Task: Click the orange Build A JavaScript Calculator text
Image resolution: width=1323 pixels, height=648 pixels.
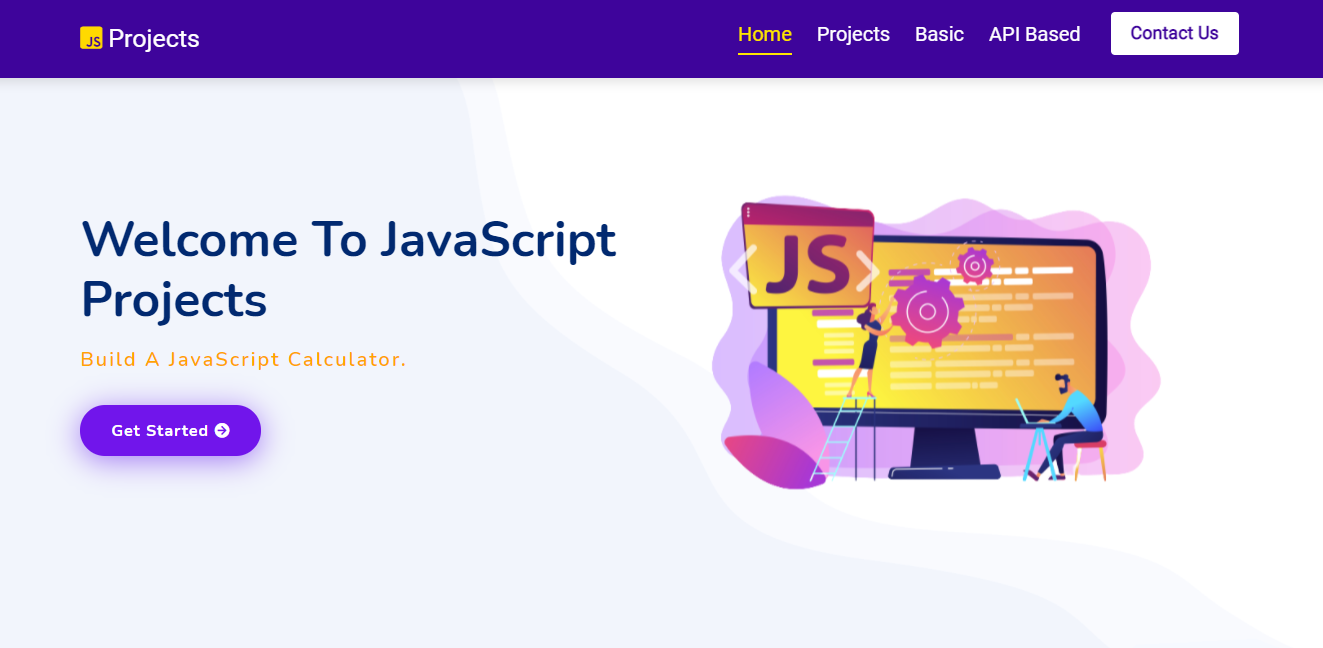Action: point(243,359)
